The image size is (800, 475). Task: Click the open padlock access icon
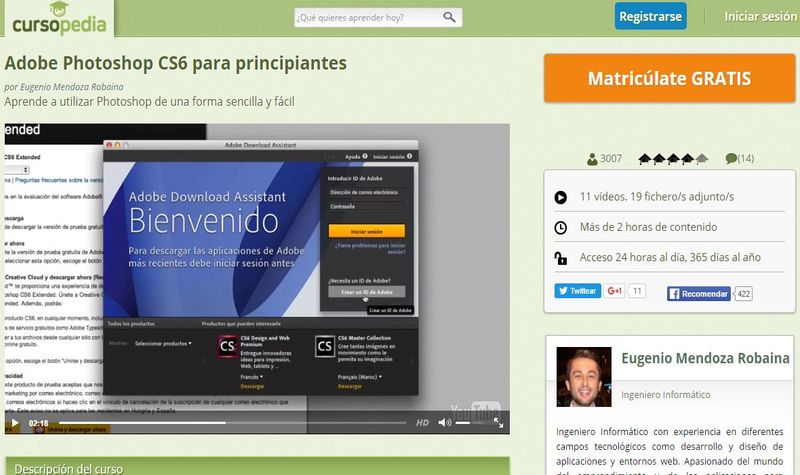[560, 258]
